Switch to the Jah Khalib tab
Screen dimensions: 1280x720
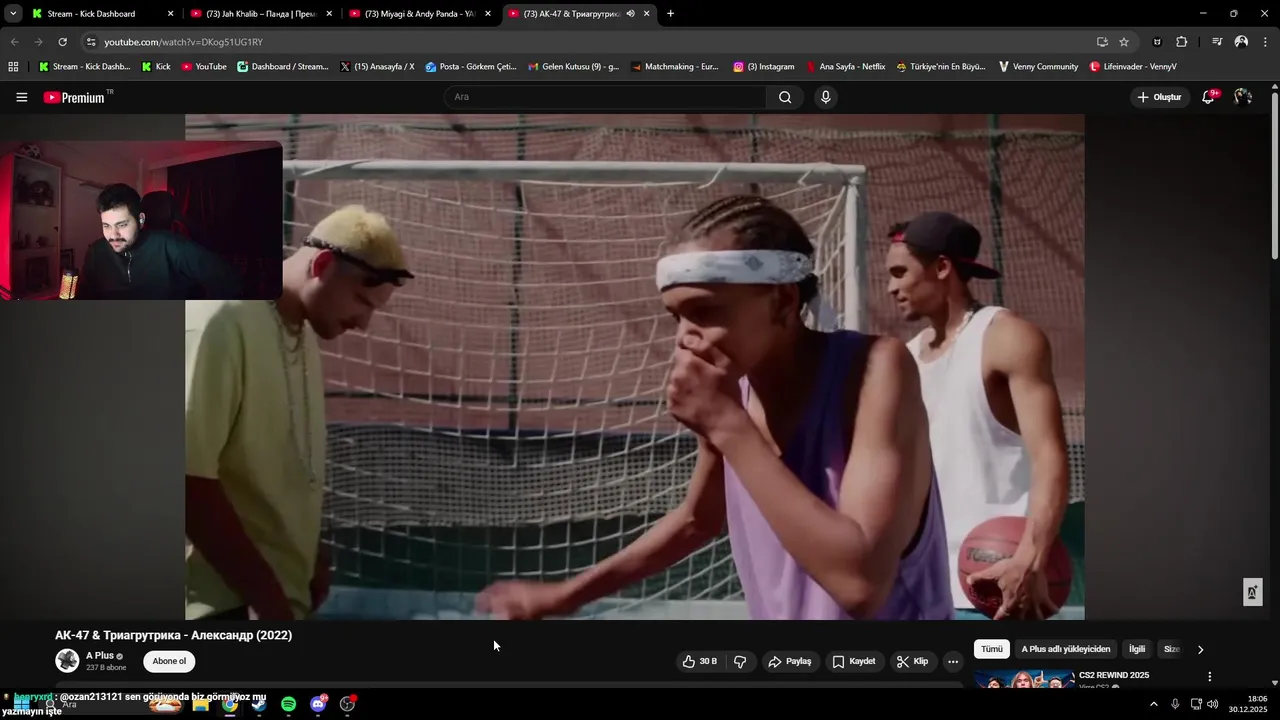[261, 14]
